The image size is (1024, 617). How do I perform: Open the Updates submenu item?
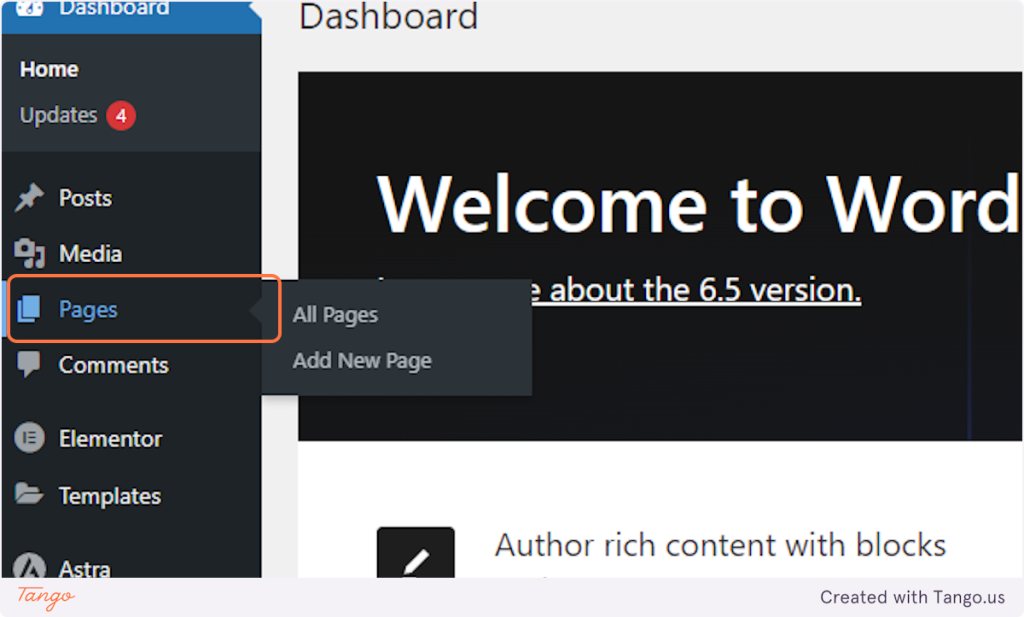(59, 116)
